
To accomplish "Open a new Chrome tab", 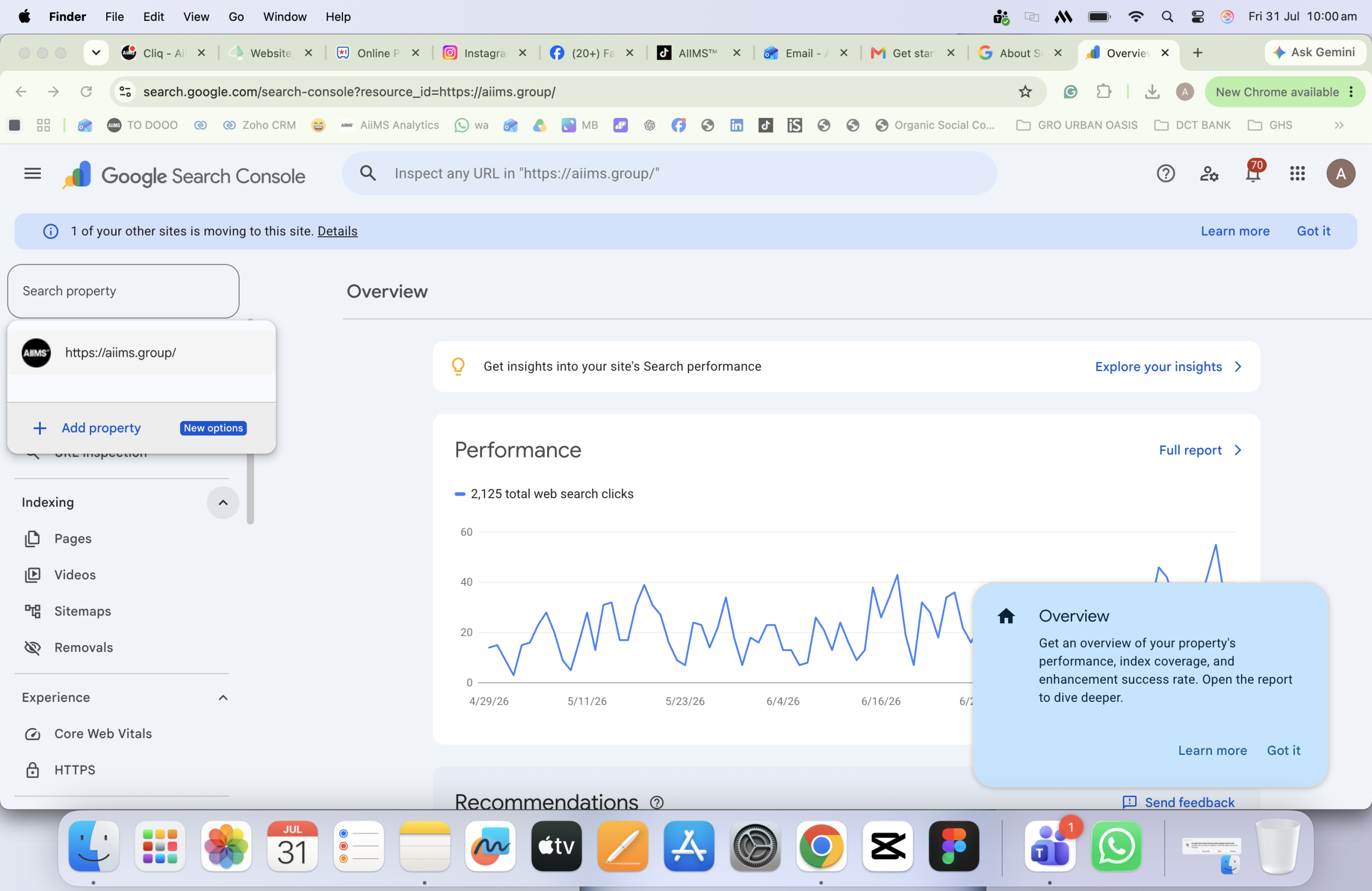I will (1197, 53).
